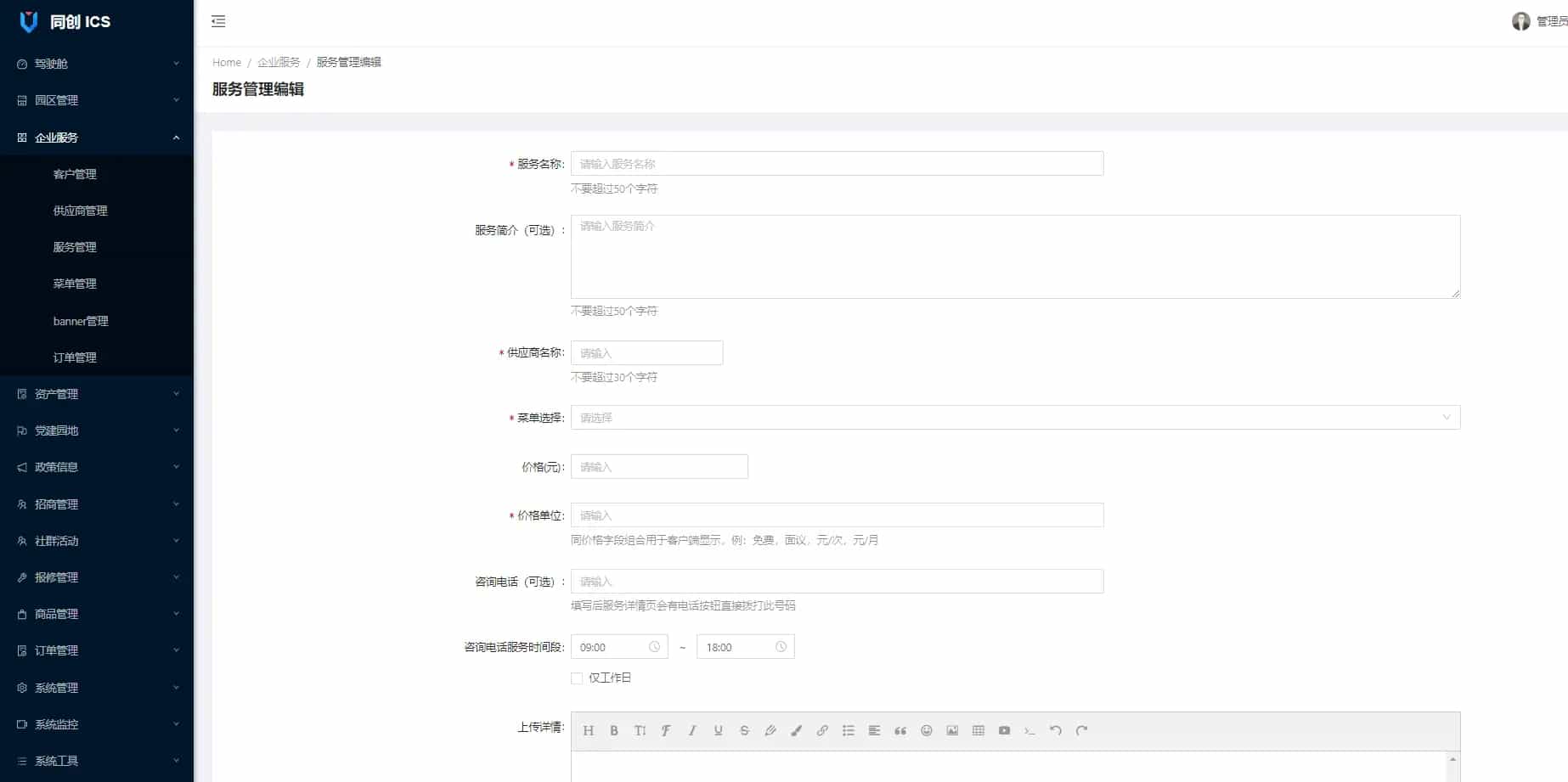Expand the 招商管理 sidebar menu
Image resolution: width=1568 pixels, height=782 pixels.
pos(97,504)
